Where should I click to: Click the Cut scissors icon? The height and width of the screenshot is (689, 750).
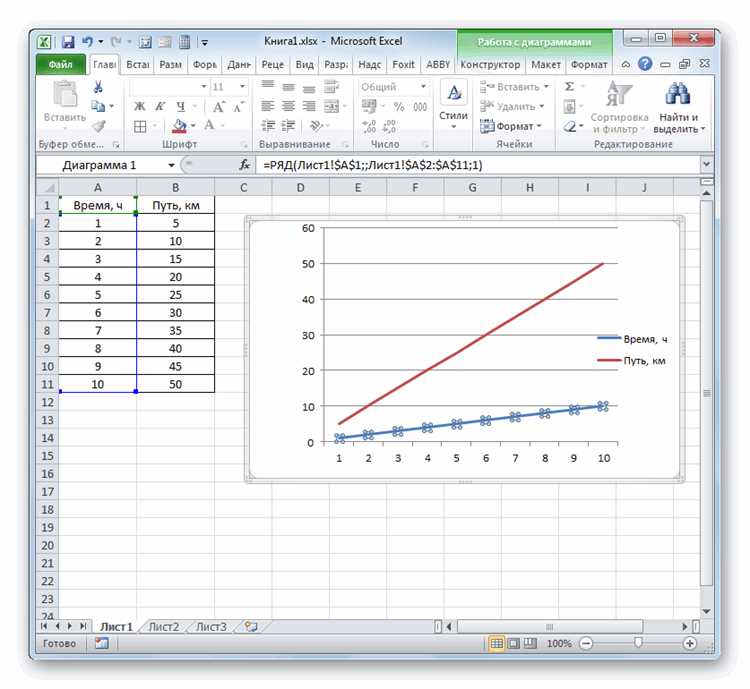coord(98,87)
